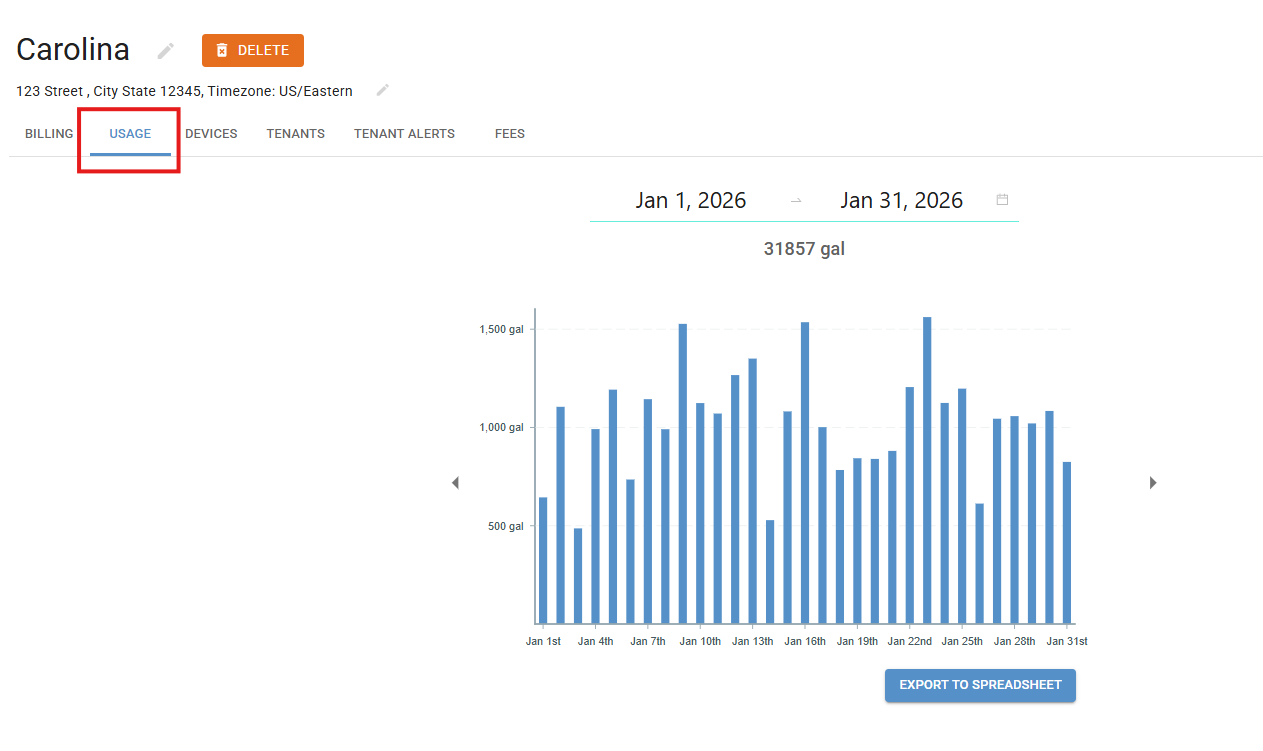Click the last bar for Jan 31st

click(1067, 542)
